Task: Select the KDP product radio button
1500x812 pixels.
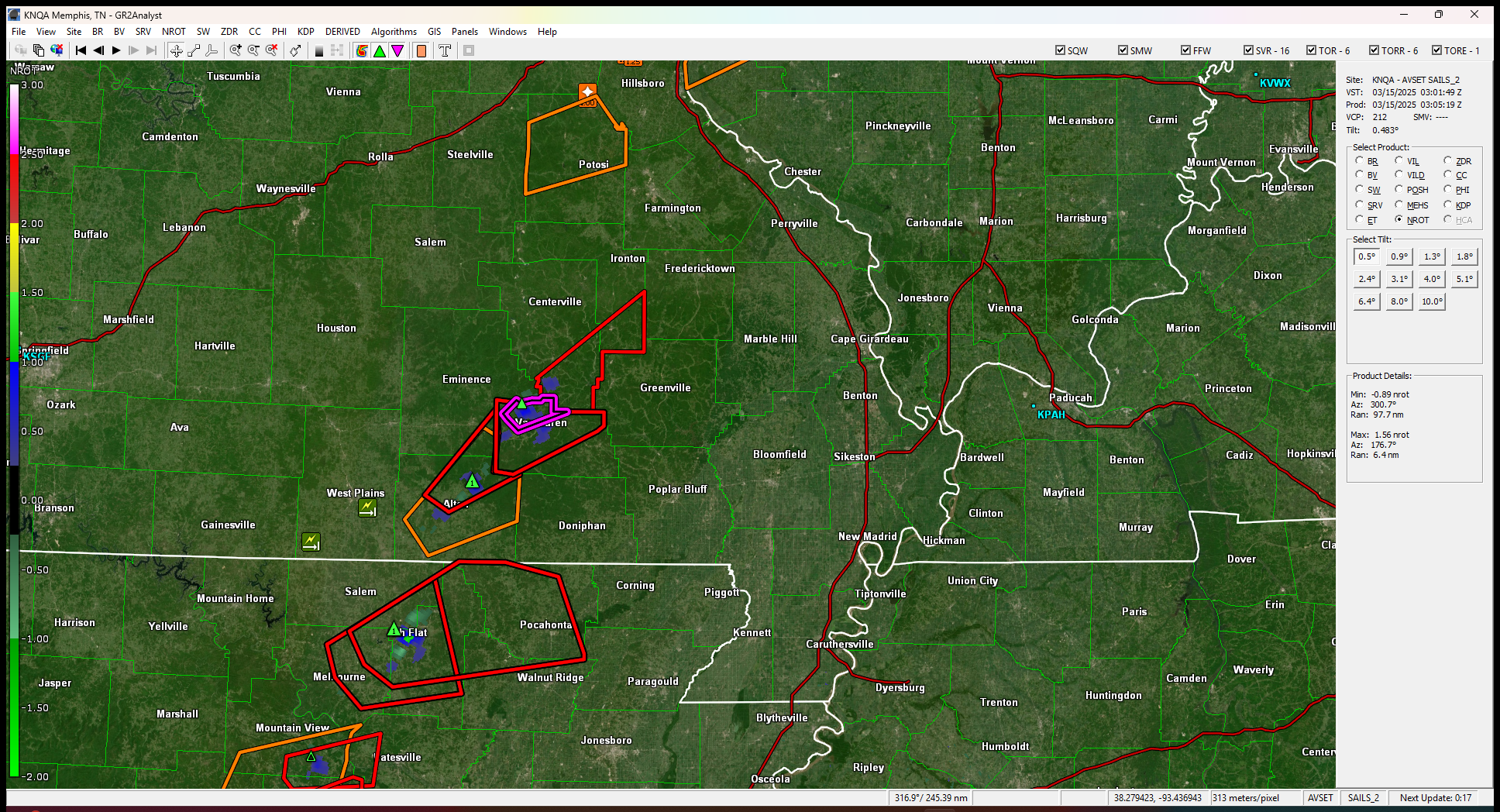Action: pos(1447,205)
